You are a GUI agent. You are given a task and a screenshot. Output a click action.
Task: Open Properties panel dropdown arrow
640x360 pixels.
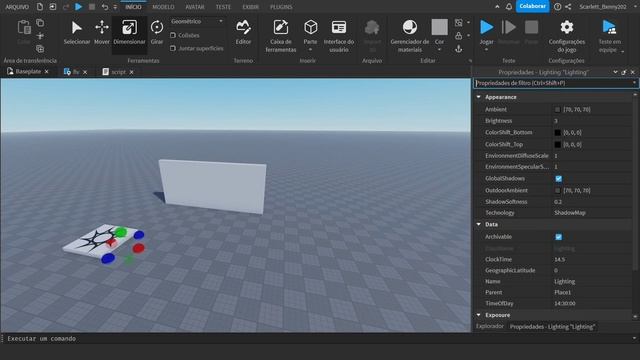[615, 72]
